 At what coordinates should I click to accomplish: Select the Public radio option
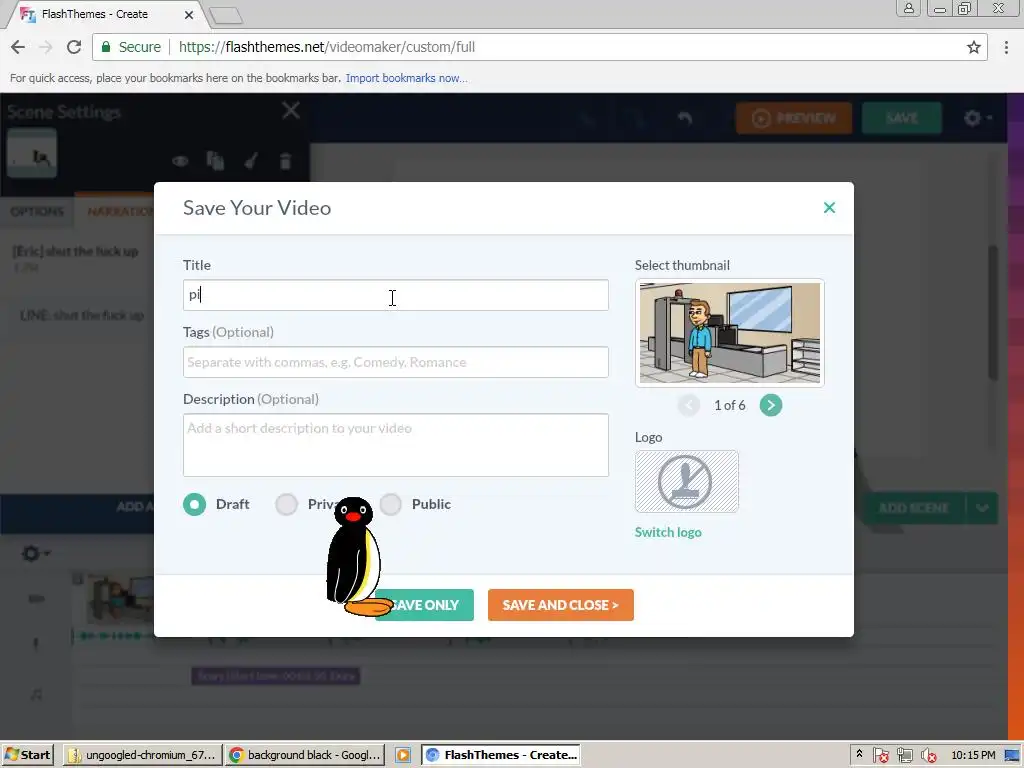tap(391, 504)
